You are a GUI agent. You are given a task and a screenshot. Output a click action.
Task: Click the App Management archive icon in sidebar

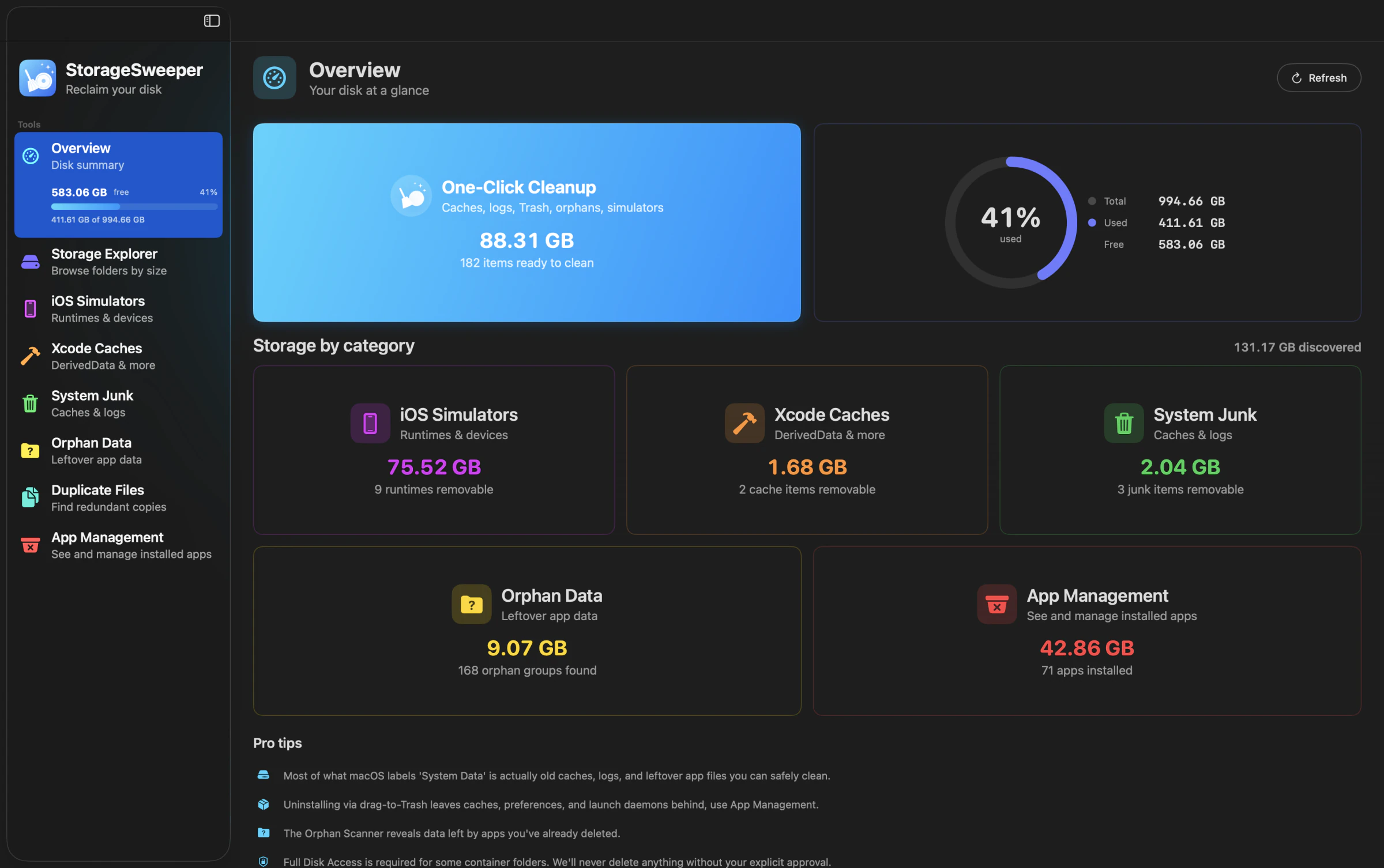[31, 545]
